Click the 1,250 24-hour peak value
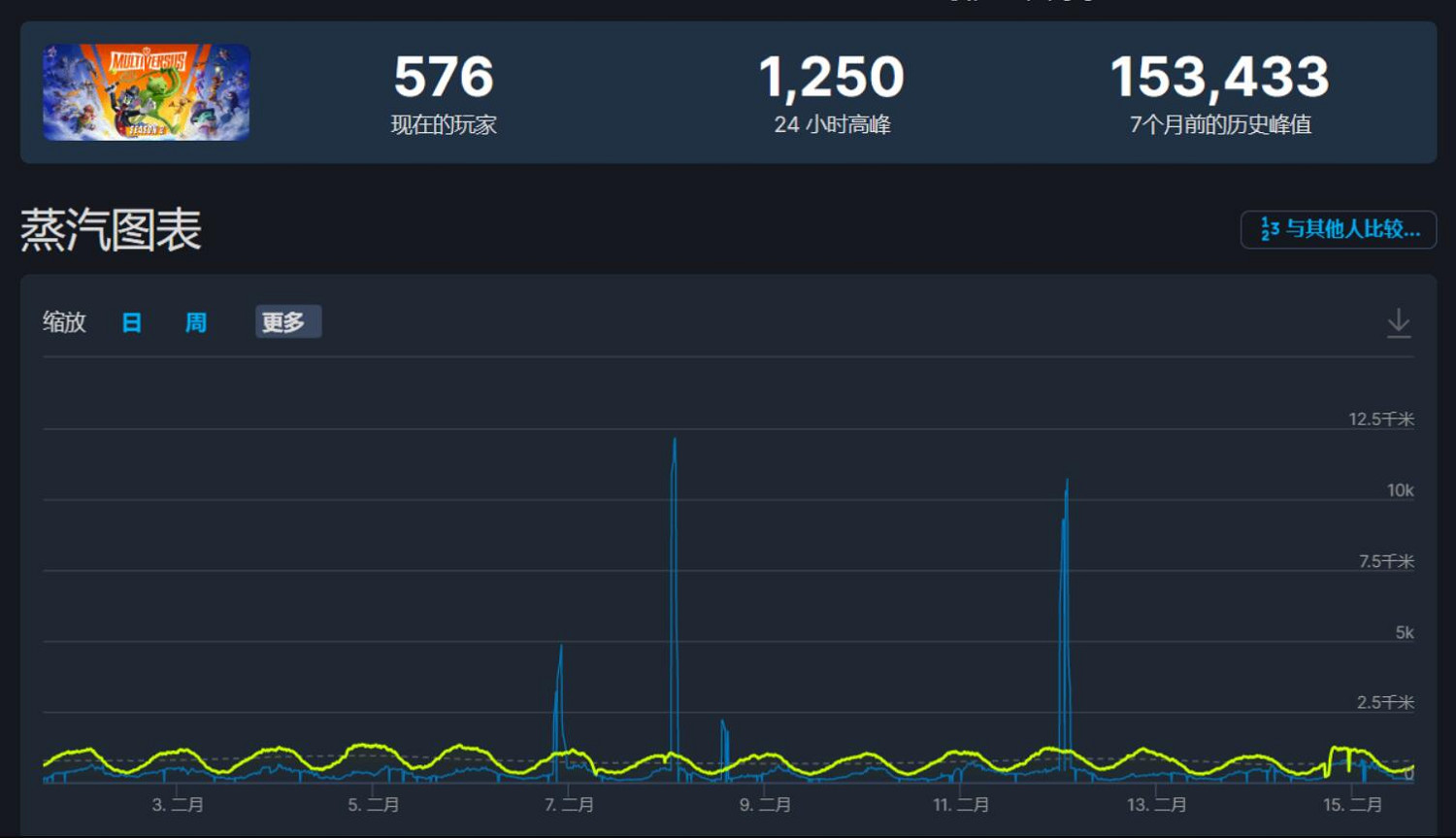1456x838 pixels. tap(832, 78)
